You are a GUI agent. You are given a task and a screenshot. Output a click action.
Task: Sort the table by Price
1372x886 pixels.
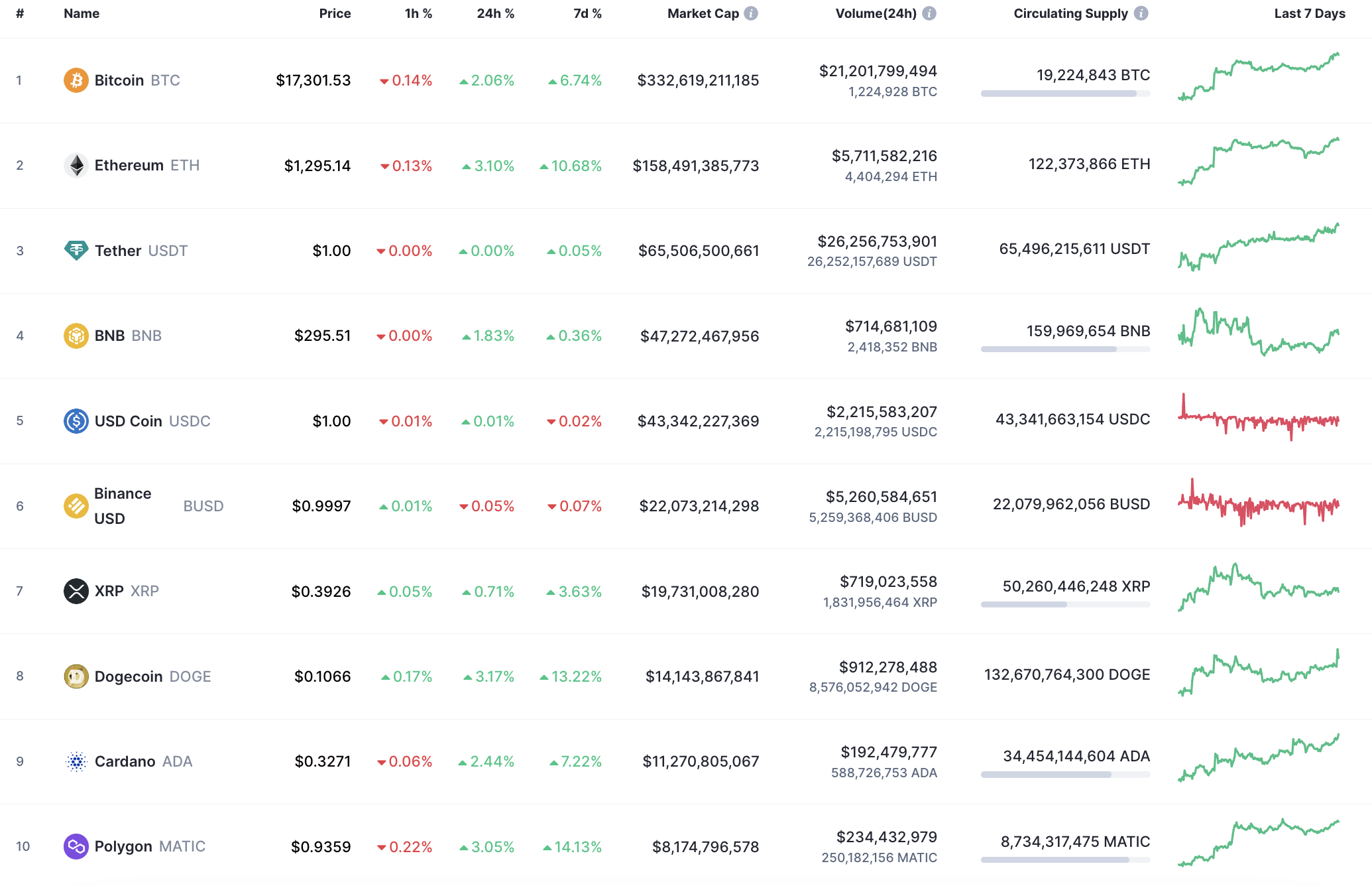335,13
